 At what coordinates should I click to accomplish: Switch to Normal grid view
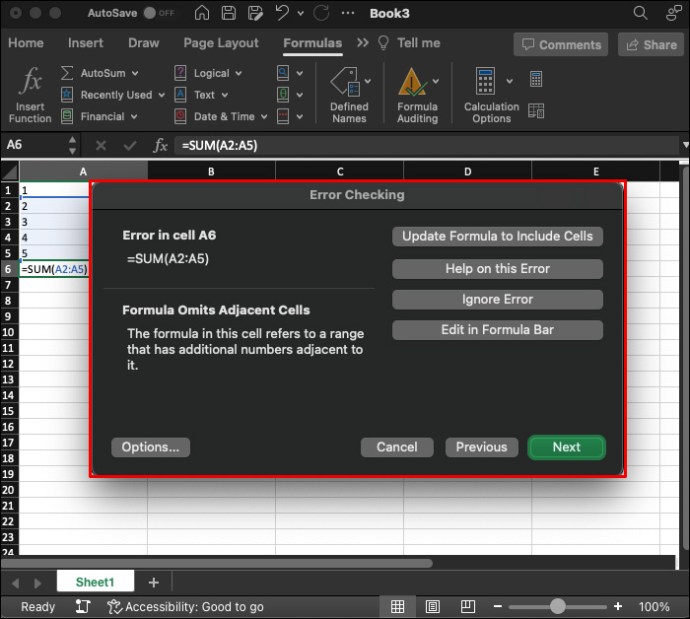(x=397, y=607)
